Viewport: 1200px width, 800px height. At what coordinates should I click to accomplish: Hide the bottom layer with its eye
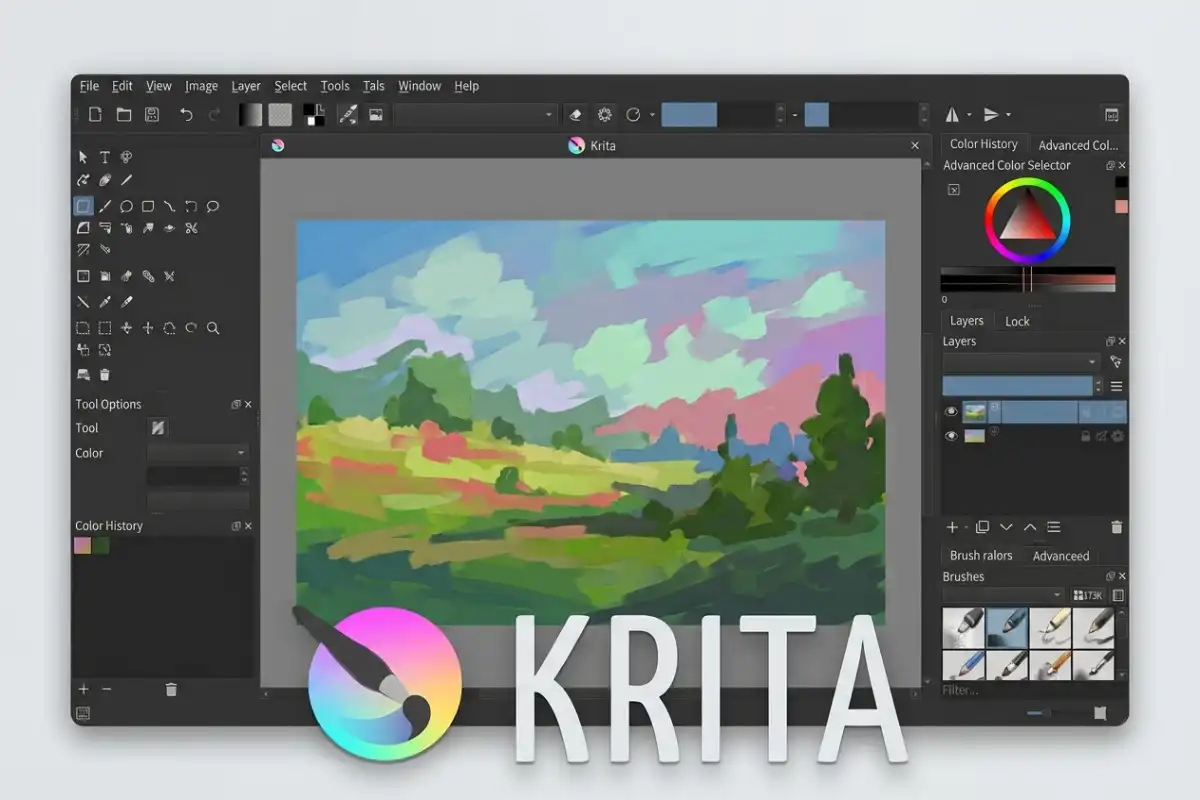pyautogui.click(x=951, y=436)
